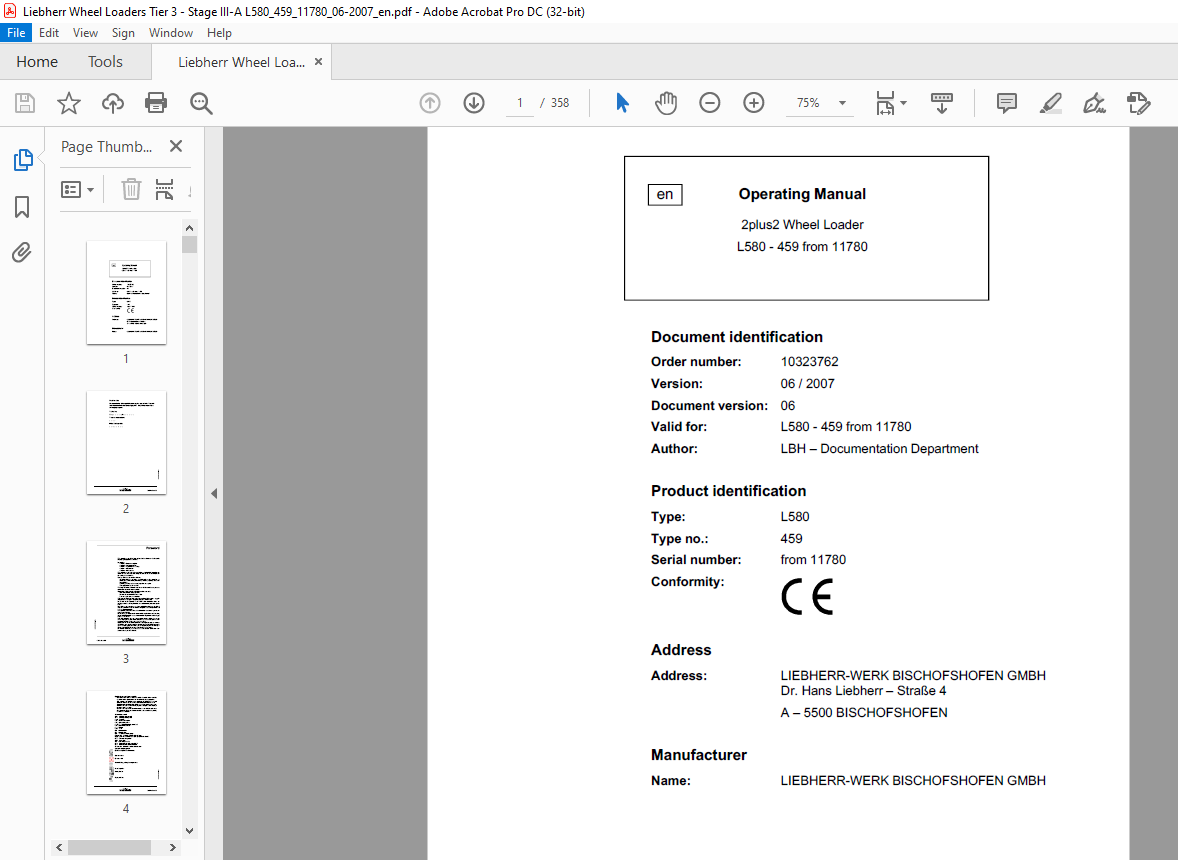The height and width of the screenshot is (860, 1178).
Task: Click the order number 10323762
Action: (x=809, y=361)
